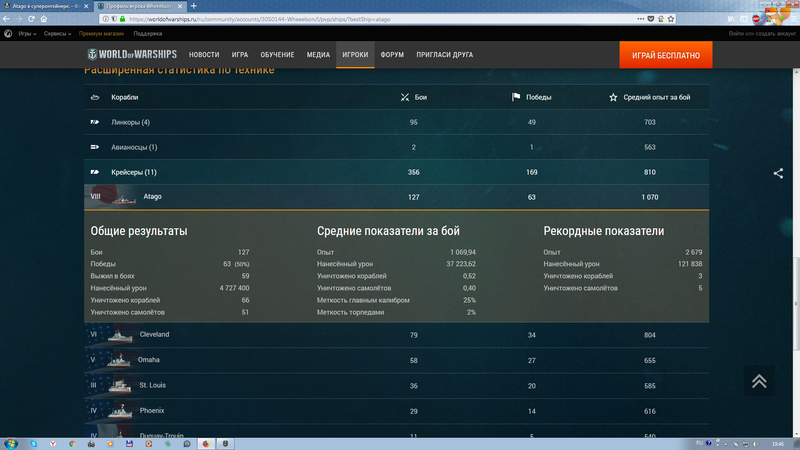Open the Windows Start menu

(10, 444)
